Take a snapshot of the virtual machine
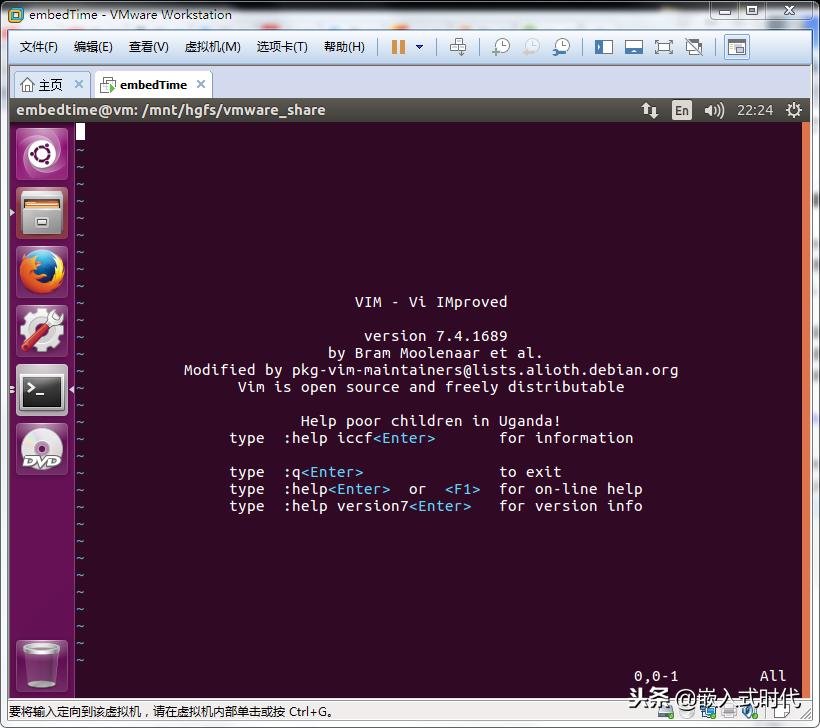The height and width of the screenshot is (728, 820). coord(500,46)
